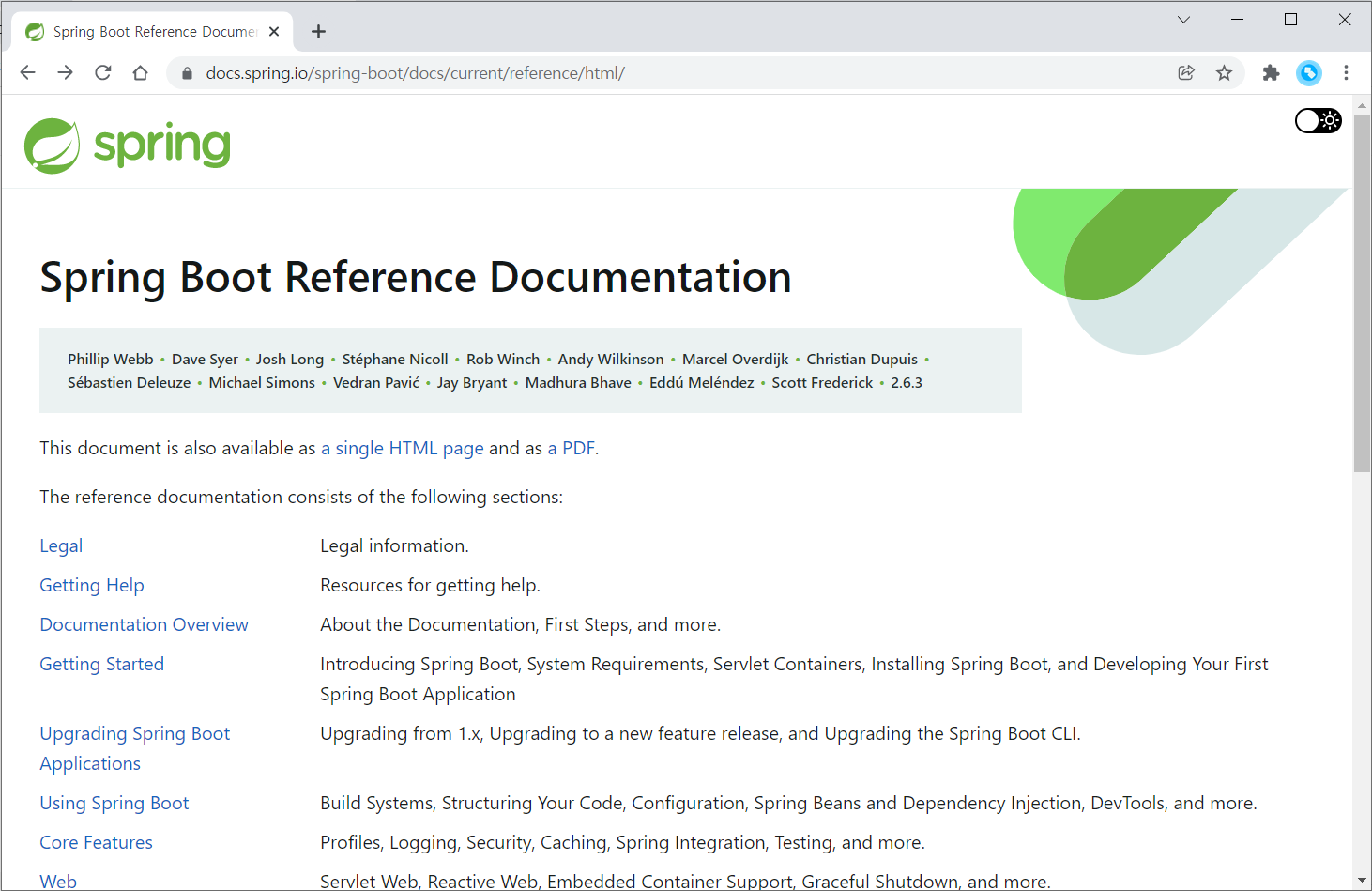The width and height of the screenshot is (1372, 891).
Task: Open the Web section link
Action: (58, 882)
